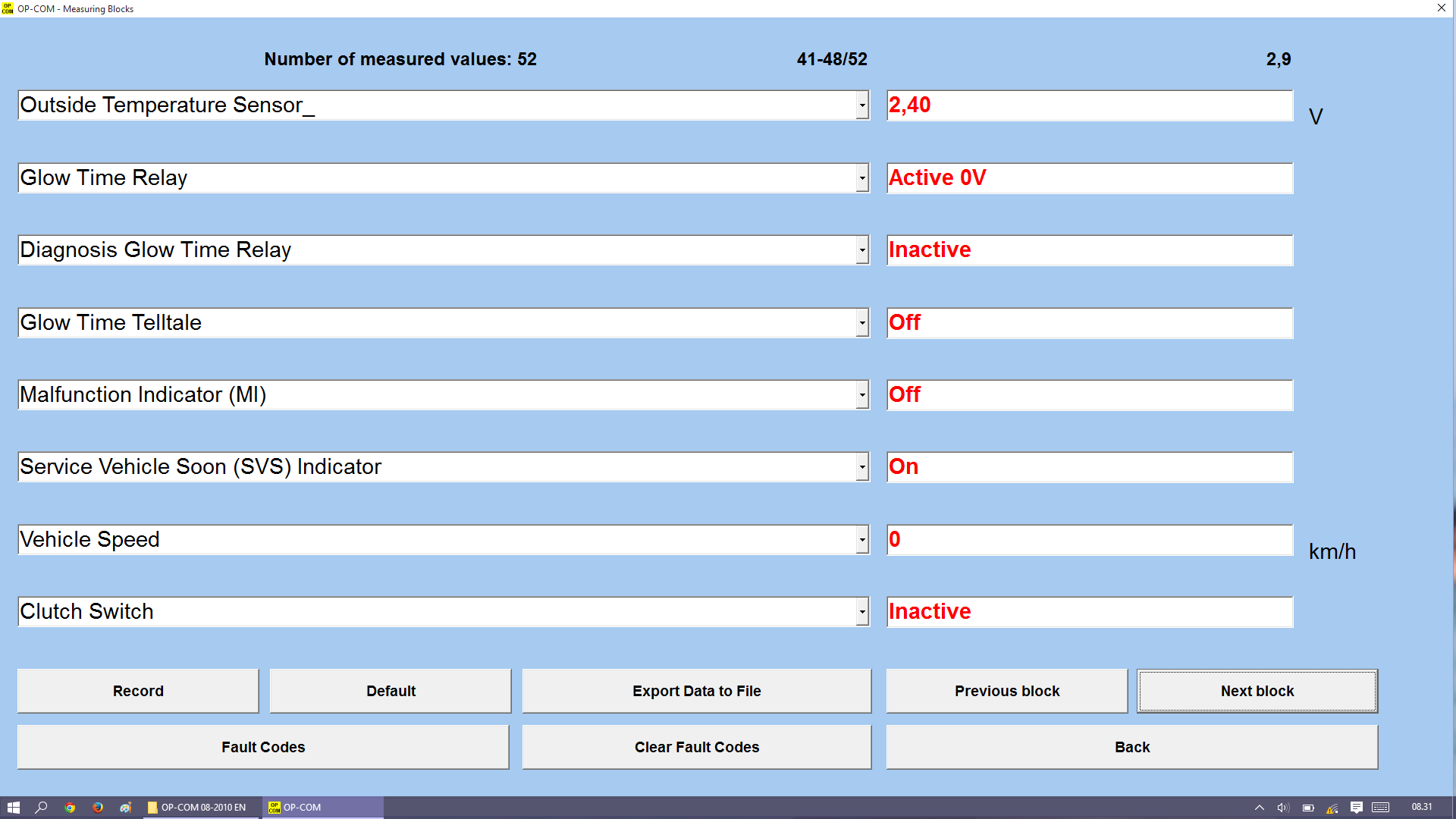Click OP-COM title bar app icon
The width and height of the screenshot is (1456, 819).
[8, 8]
